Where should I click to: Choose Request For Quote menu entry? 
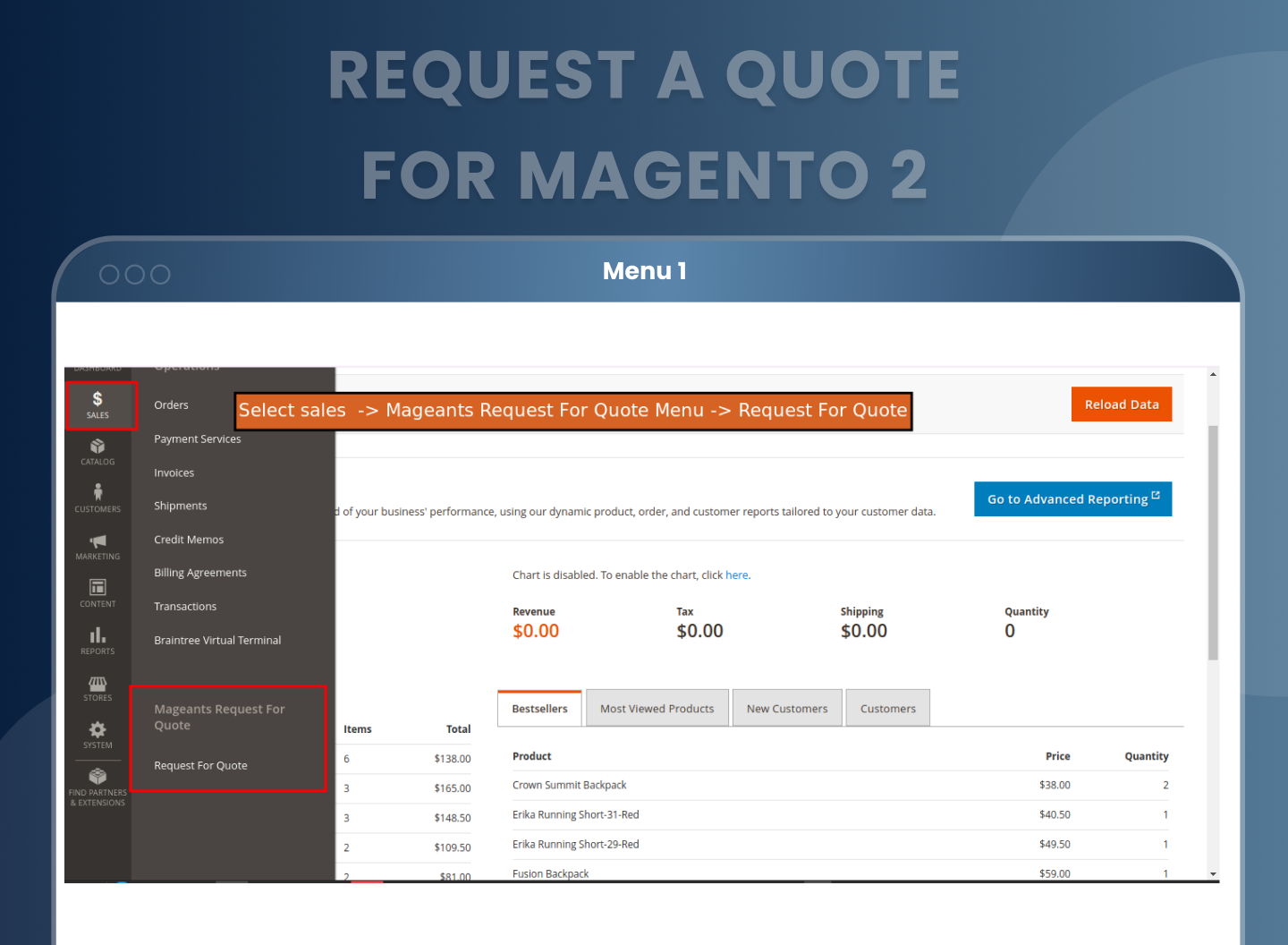tap(200, 766)
